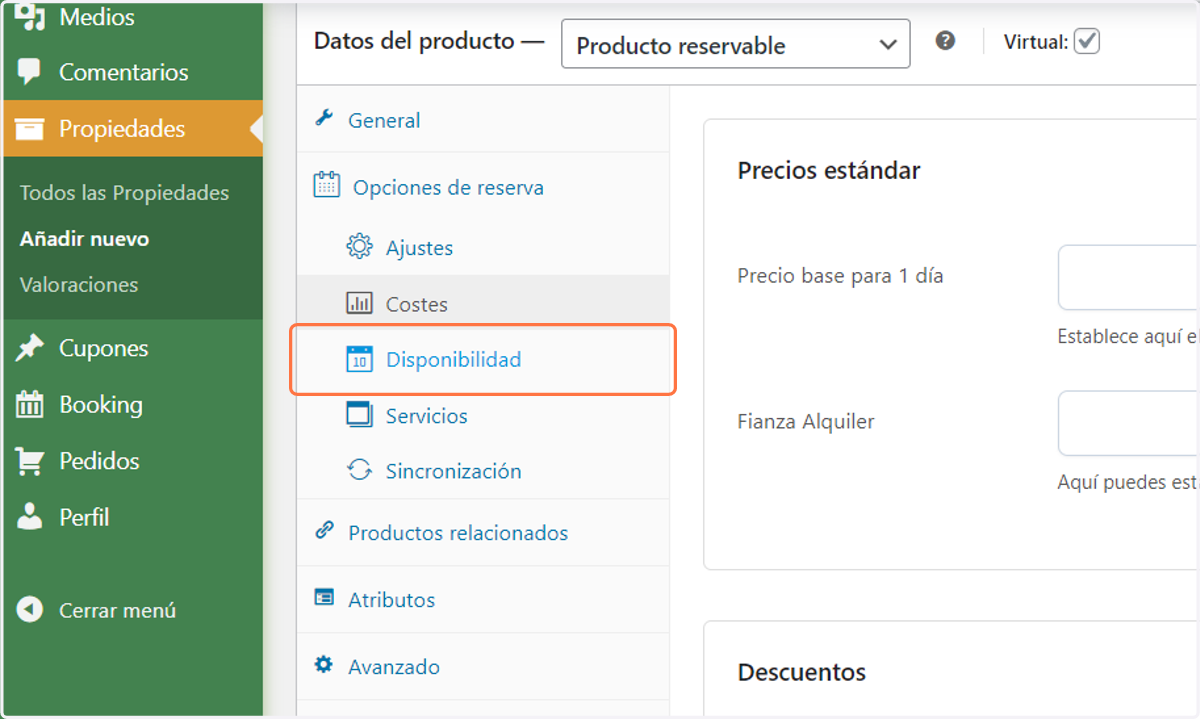Click the bar chart icon beside Costes

click(x=359, y=303)
